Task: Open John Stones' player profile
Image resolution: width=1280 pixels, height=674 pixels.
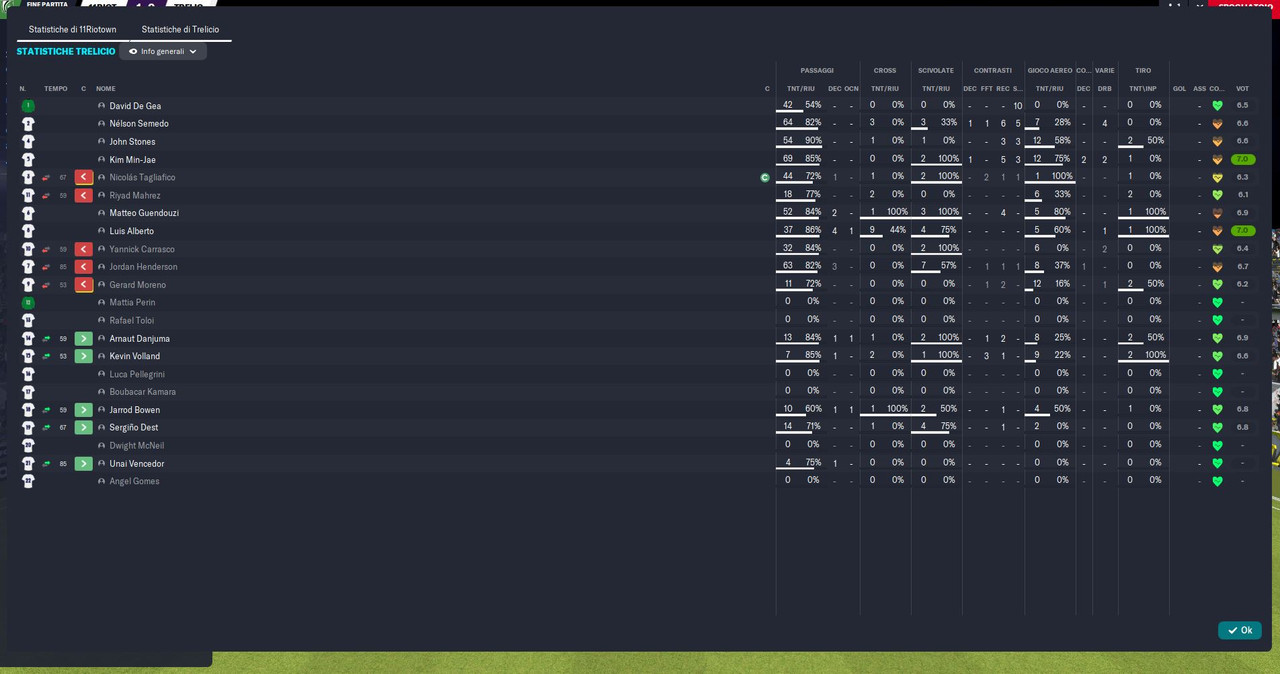Action: pyautogui.click(x=132, y=142)
